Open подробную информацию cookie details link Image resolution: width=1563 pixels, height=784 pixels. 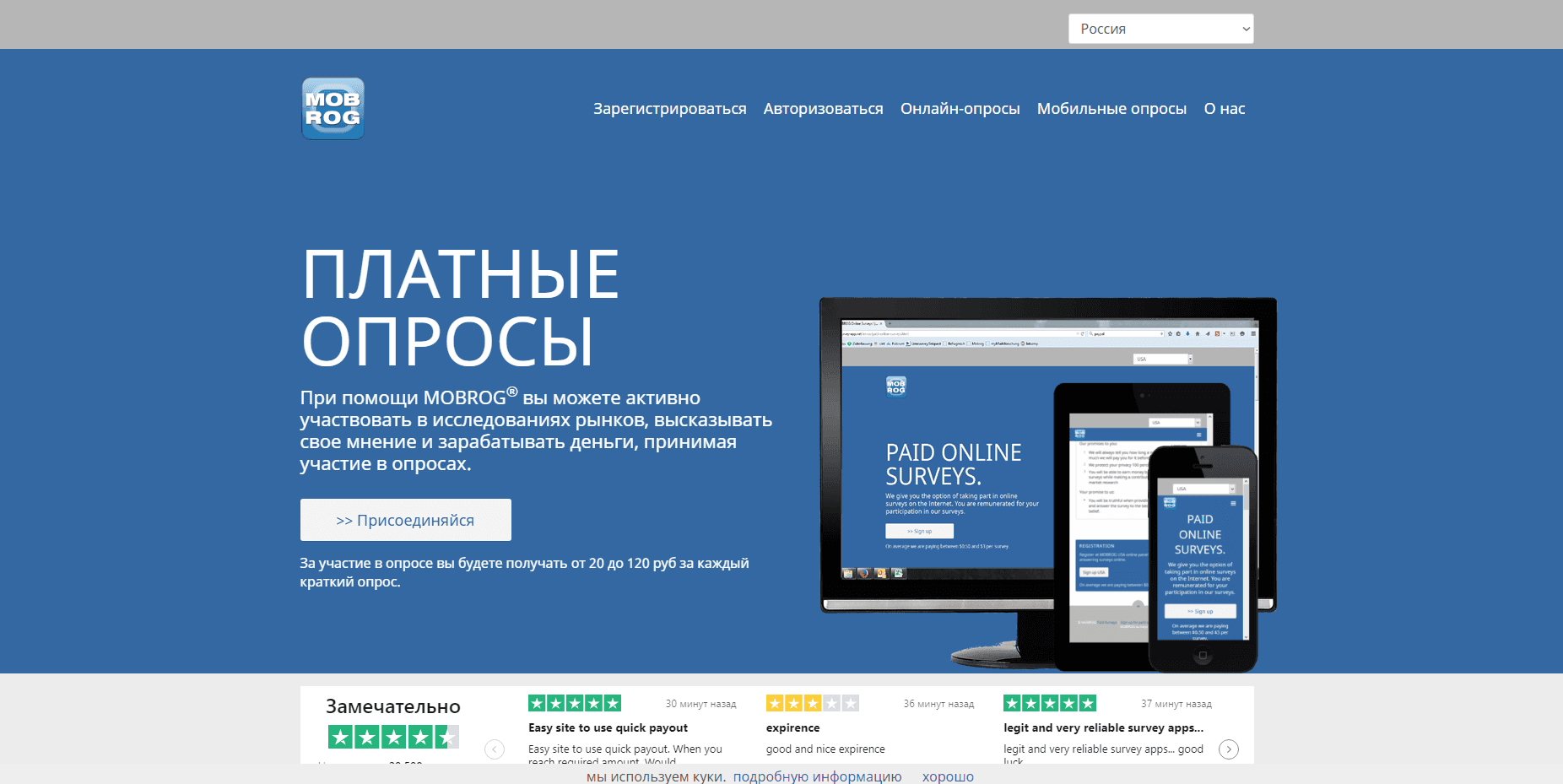coord(817,776)
